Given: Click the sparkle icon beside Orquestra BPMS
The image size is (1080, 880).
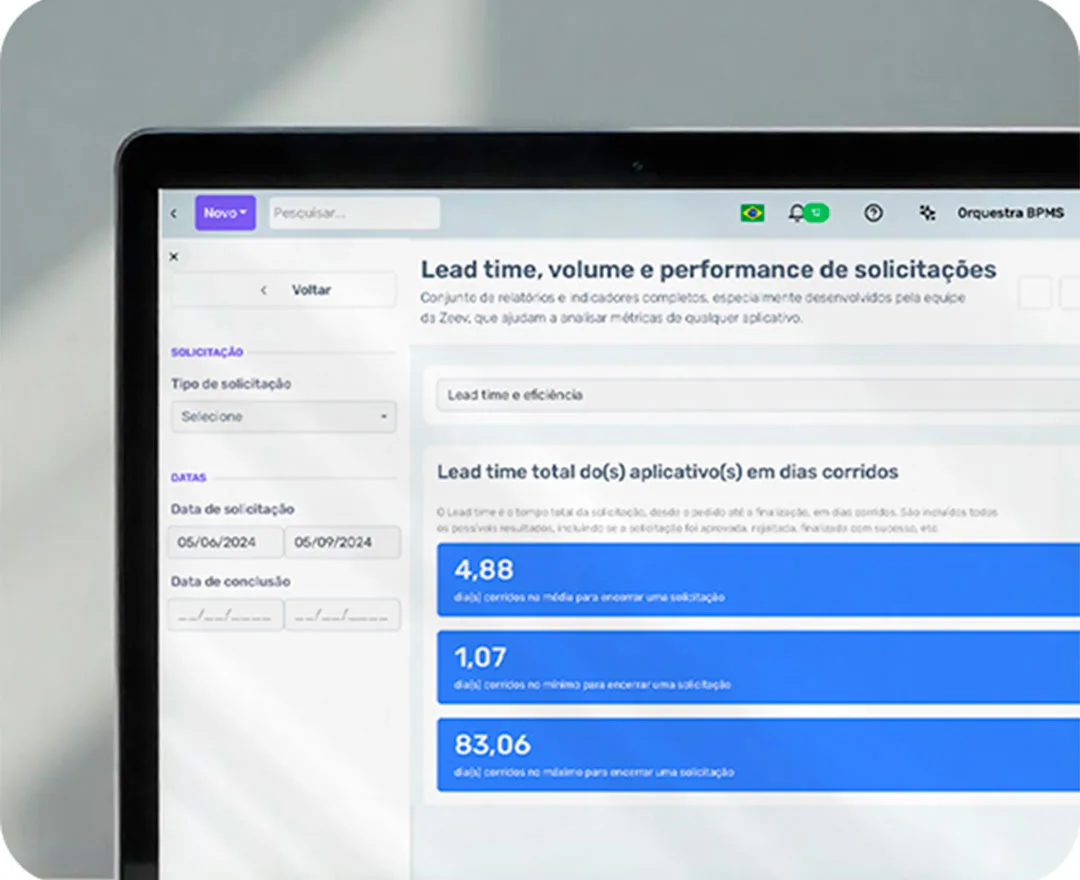Looking at the screenshot, I should 927,213.
